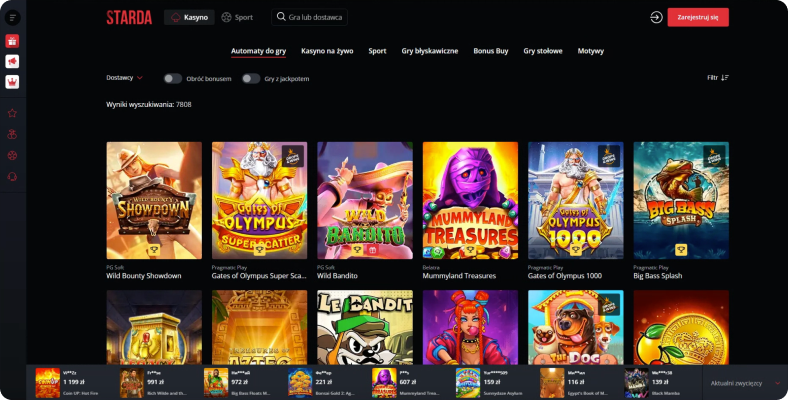Click the crown icon in sidebar
The width and height of the screenshot is (788, 400).
[13, 82]
